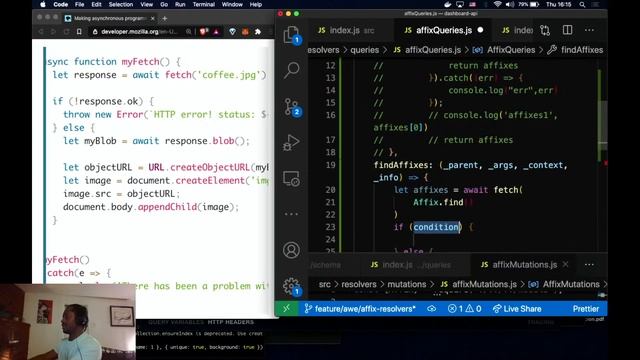Click resolvers in lower breadcrumb
640x360 pixels.
click(x=359, y=284)
